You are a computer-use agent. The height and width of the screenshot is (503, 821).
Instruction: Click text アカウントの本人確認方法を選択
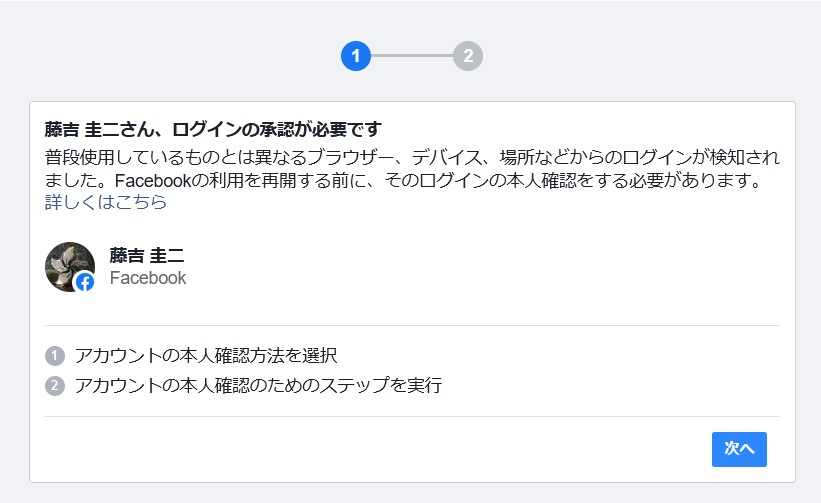(206, 356)
